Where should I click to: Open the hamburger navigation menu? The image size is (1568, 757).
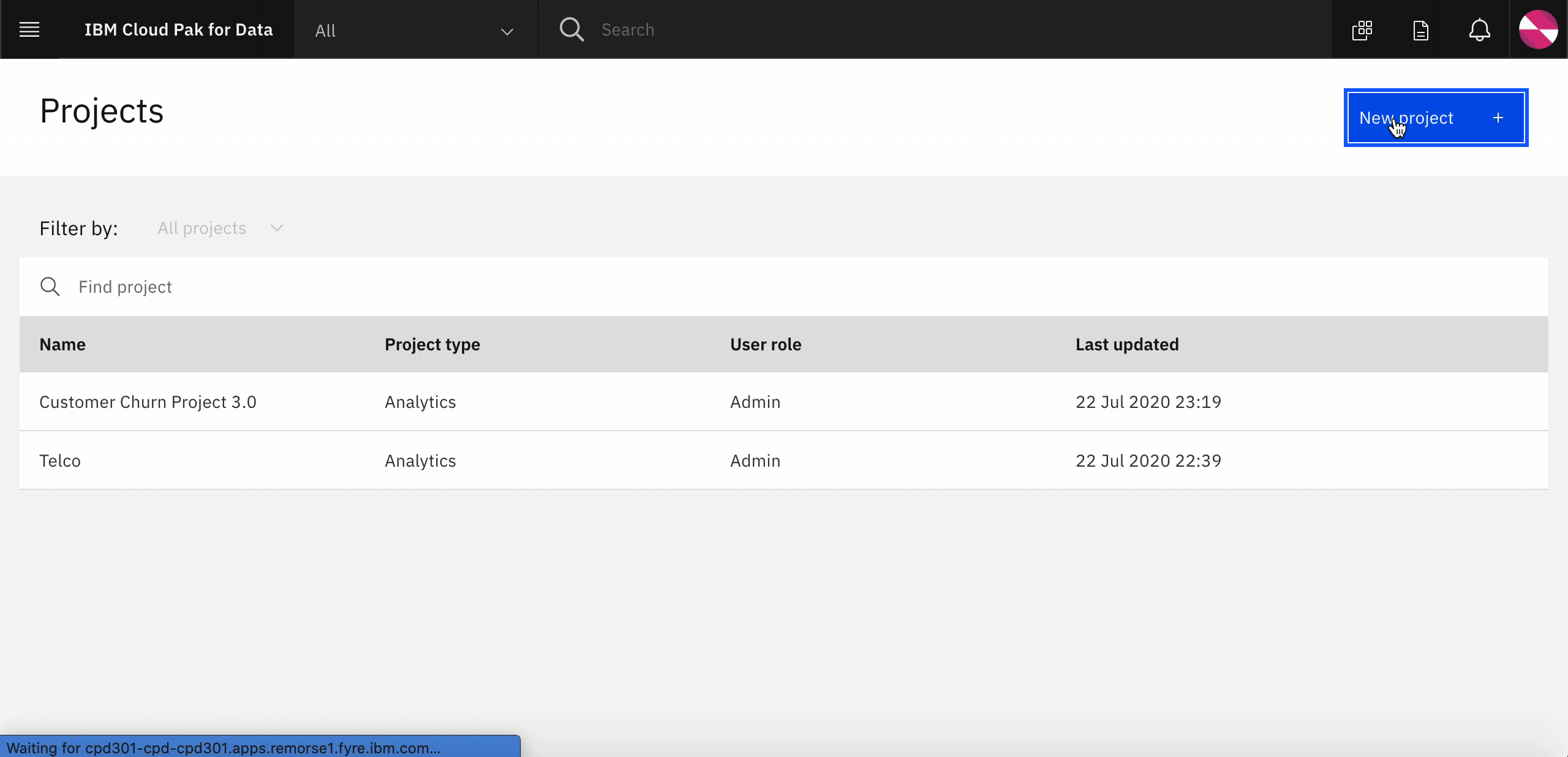(x=29, y=29)
